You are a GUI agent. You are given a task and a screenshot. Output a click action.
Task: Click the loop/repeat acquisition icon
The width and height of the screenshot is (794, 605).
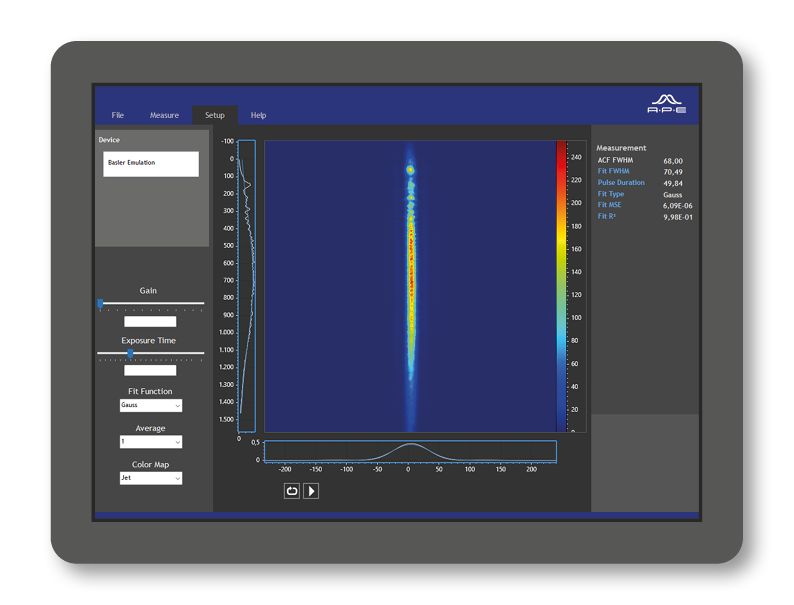point(292,491)
